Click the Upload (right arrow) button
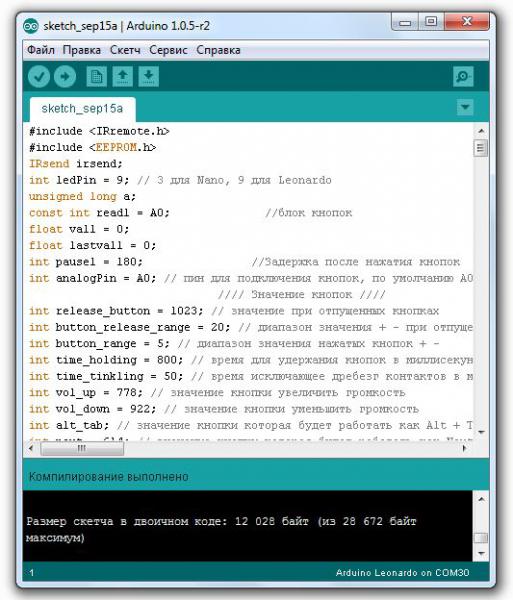 click(65, 77)
